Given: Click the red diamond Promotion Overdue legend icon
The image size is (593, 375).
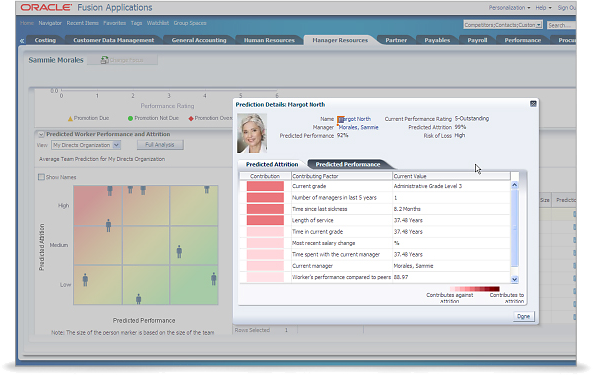Looking at the screenshot, I should (x=191, y=118).
